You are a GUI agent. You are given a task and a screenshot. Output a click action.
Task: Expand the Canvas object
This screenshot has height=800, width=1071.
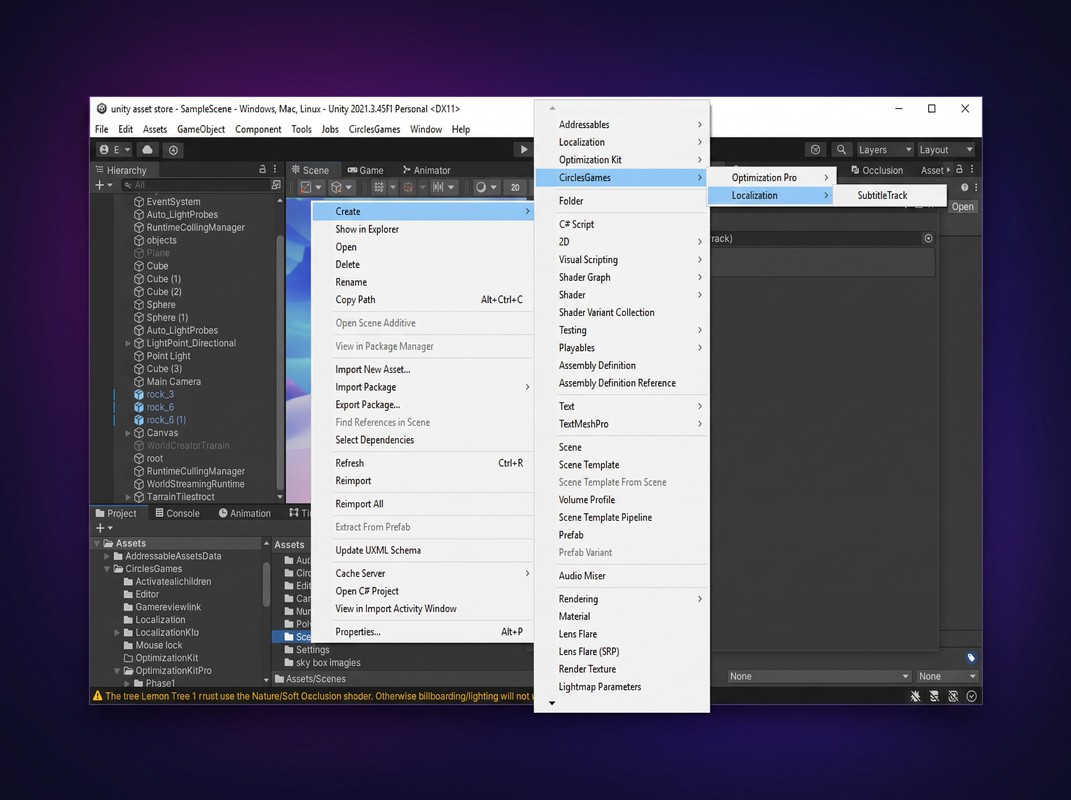pos(128,433)
